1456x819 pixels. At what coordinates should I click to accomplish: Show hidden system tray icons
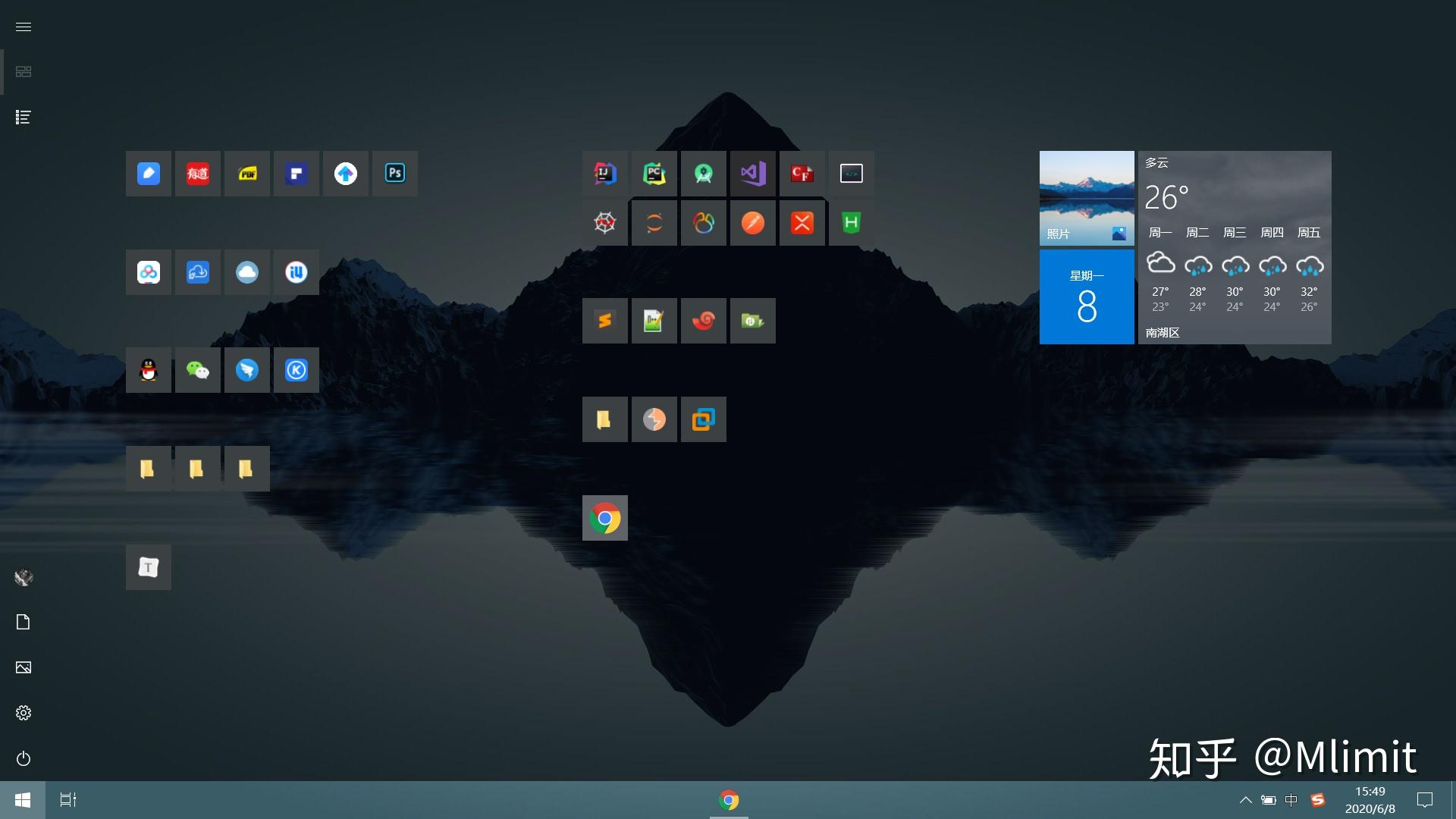(x=1245, y=800)
